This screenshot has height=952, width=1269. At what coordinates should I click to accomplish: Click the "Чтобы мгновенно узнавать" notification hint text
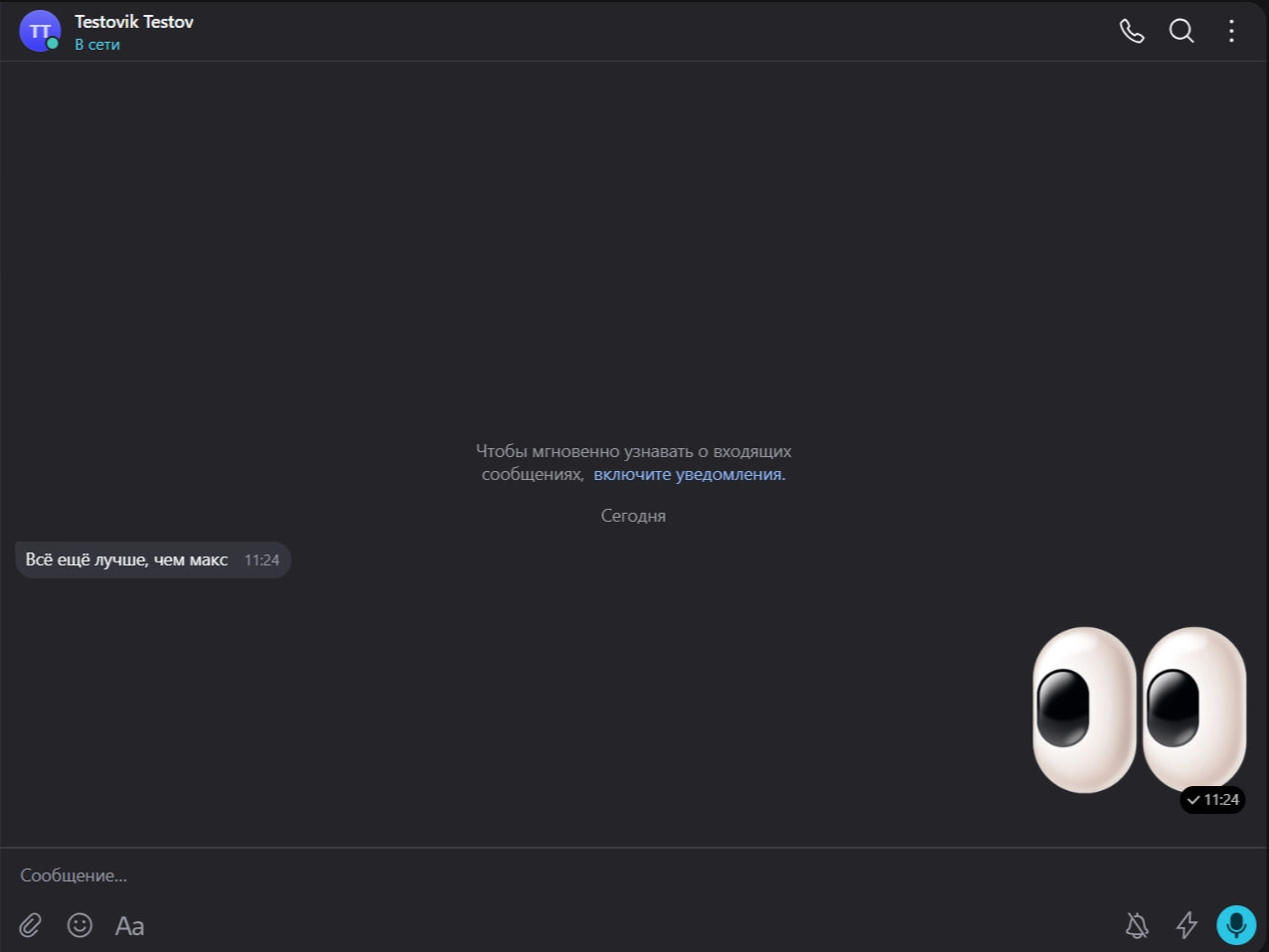[633, 451]
